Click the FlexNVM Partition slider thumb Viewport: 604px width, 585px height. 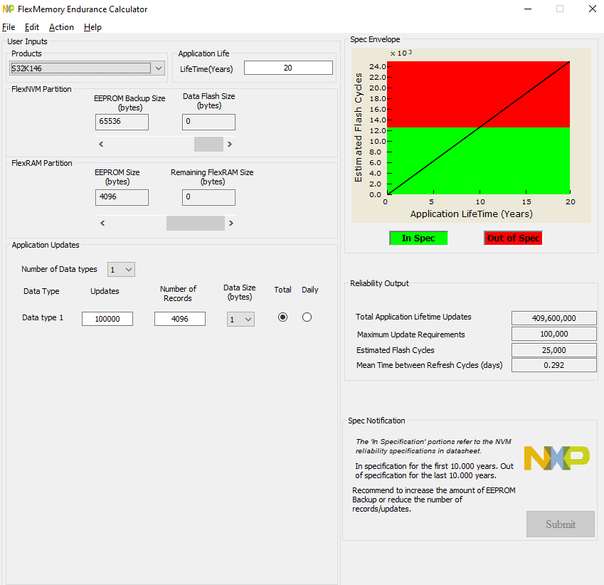(209, 144)
